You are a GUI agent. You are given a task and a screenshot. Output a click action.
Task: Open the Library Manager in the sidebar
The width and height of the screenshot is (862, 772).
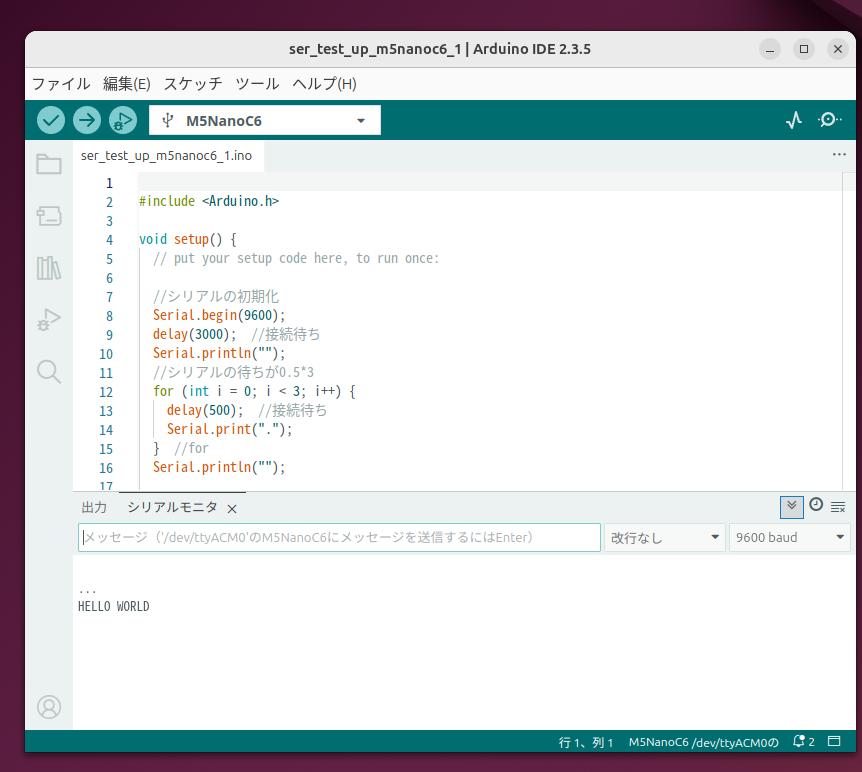pos(49,268)
